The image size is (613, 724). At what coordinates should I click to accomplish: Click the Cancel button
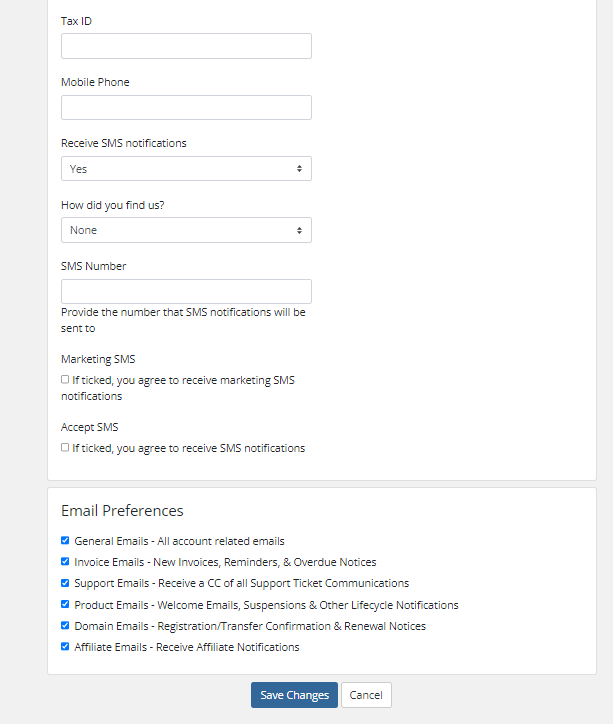(x=366, y=695)
